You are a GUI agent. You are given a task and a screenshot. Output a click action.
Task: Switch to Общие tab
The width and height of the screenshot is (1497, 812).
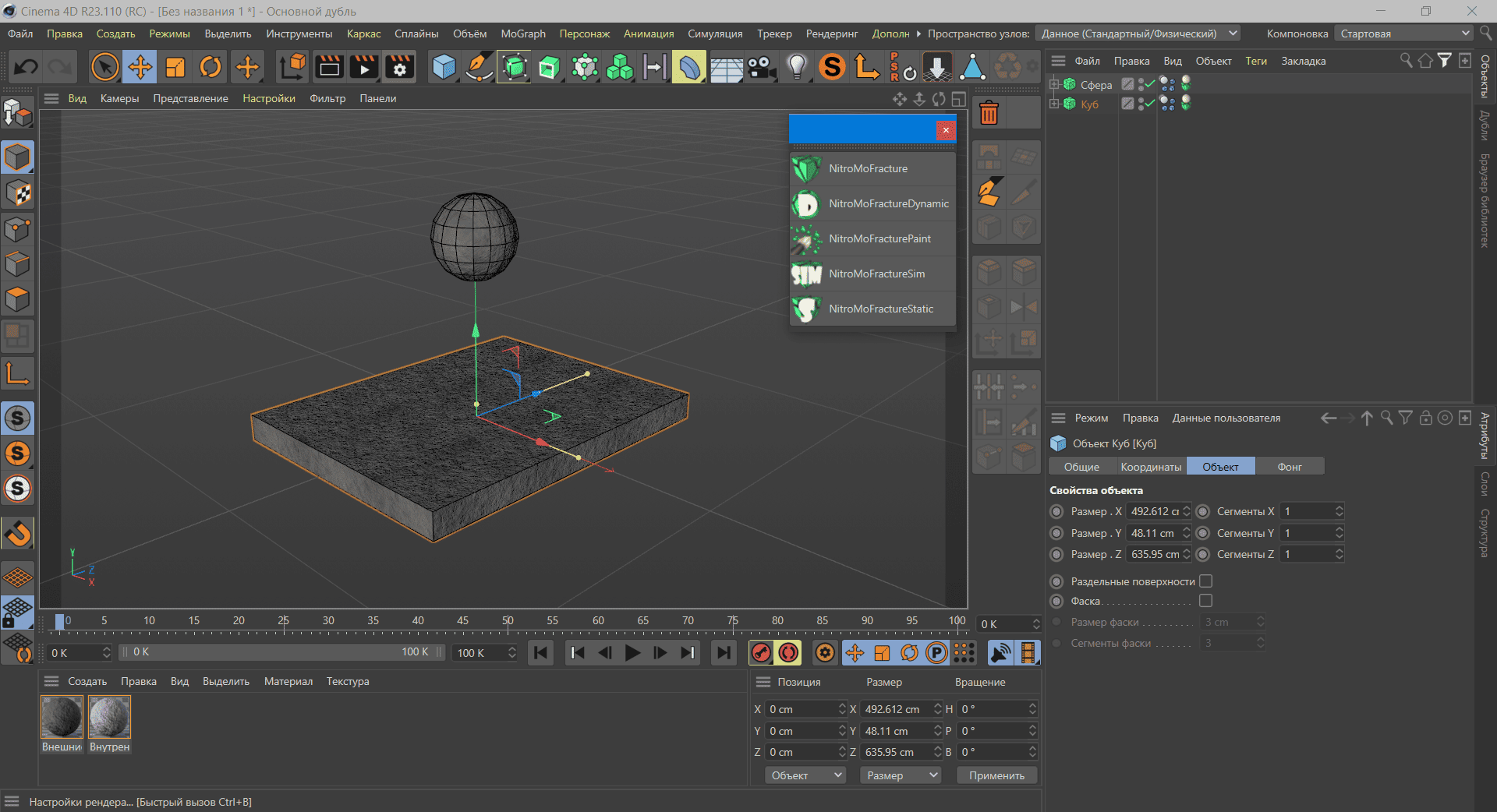pyautogui.click(x=1081, y=467)
